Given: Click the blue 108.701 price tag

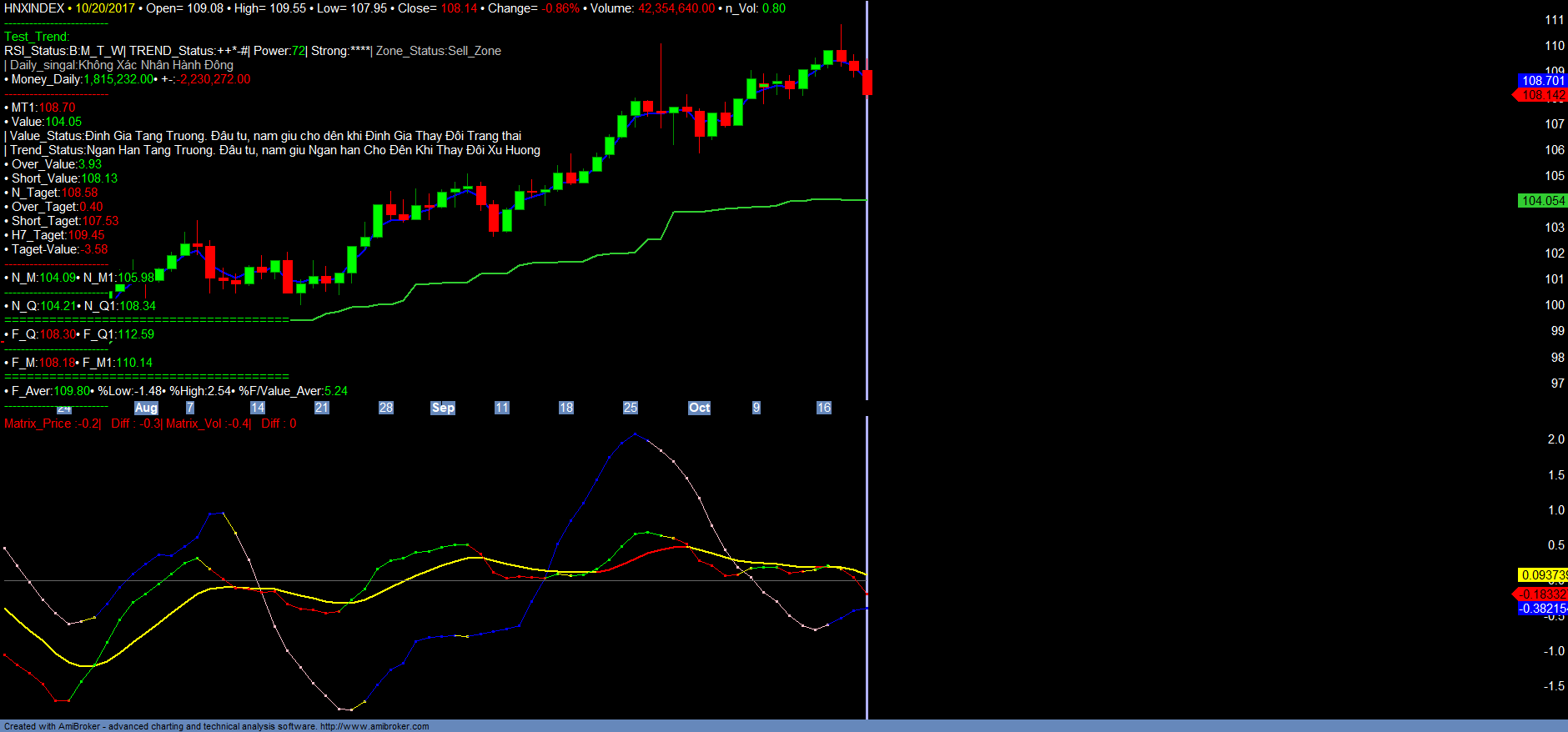Looking at the screenshot, I should [1542, 81].
